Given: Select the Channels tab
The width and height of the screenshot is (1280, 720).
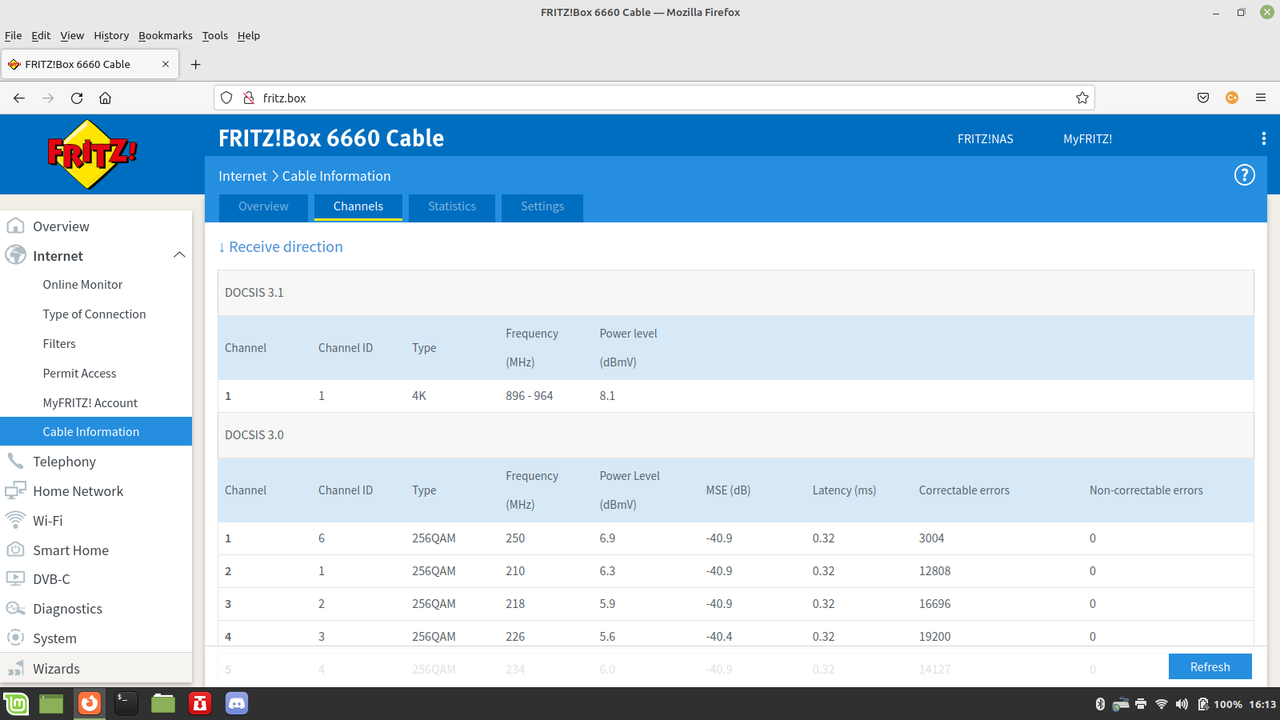Looking at the screenshot, I should [x=358, y=207].
